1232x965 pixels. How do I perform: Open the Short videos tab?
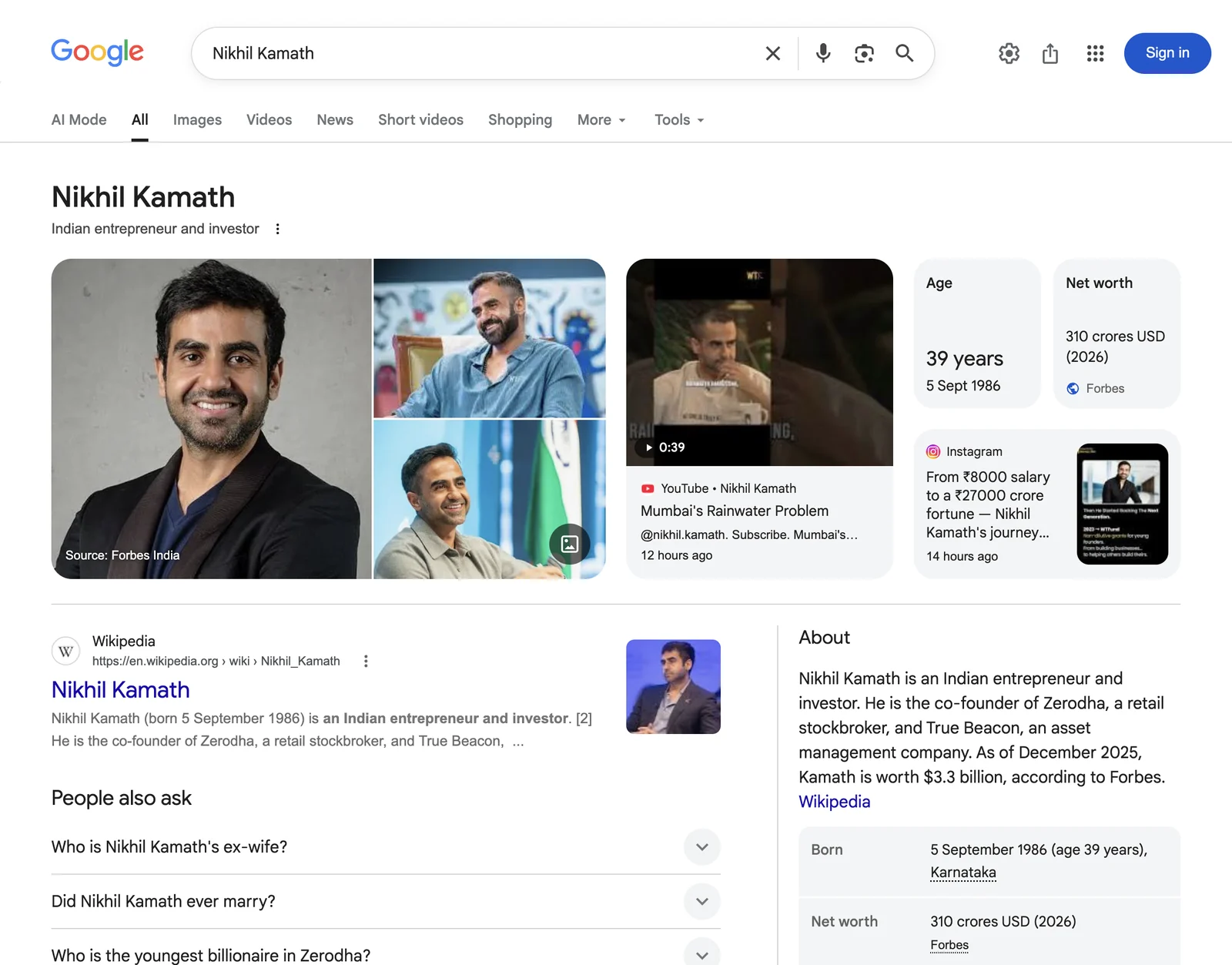point(420,119)
